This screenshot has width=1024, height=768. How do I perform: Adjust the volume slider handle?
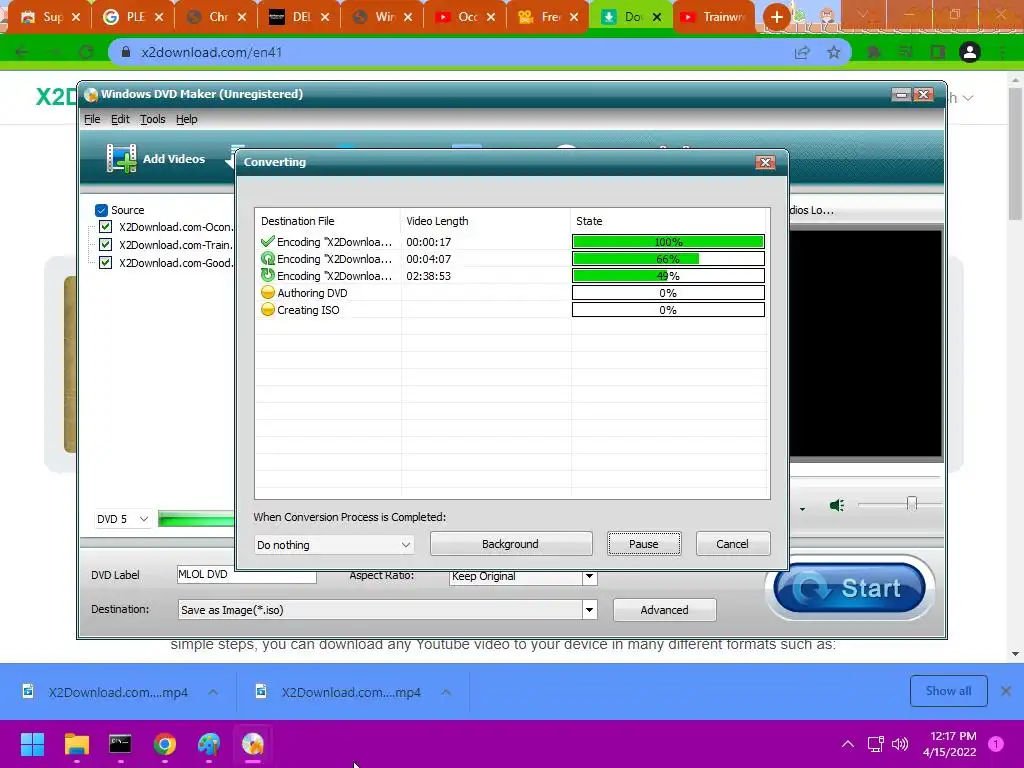[912, 504]
